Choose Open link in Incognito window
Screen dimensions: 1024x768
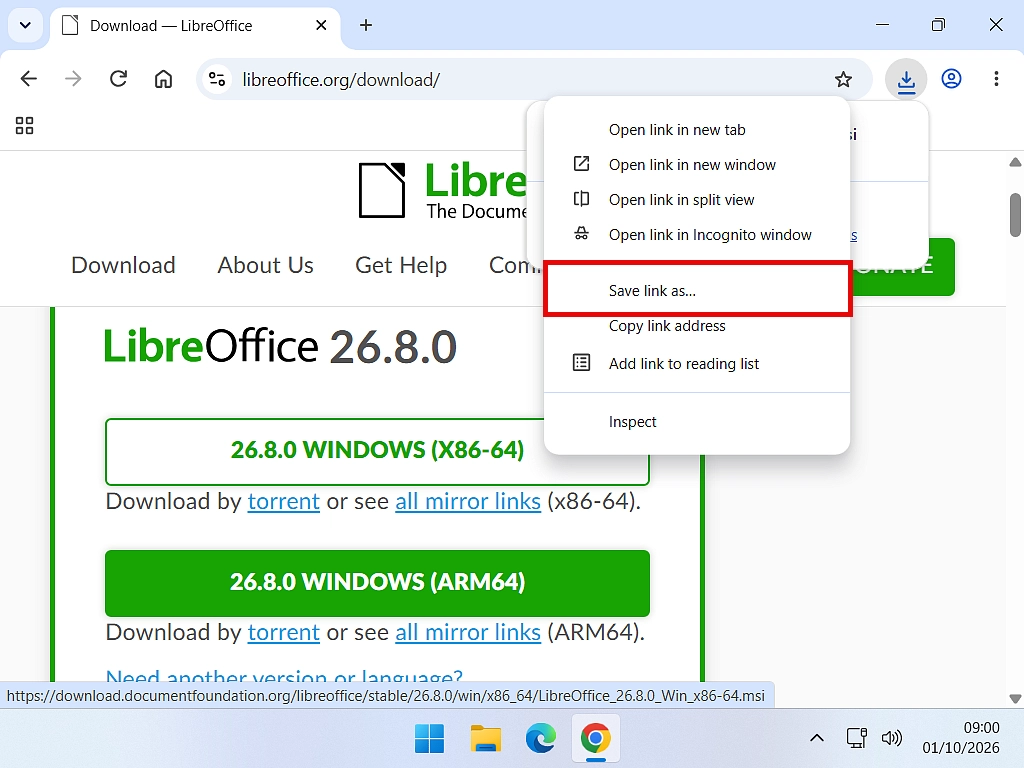tap(696, 235)
